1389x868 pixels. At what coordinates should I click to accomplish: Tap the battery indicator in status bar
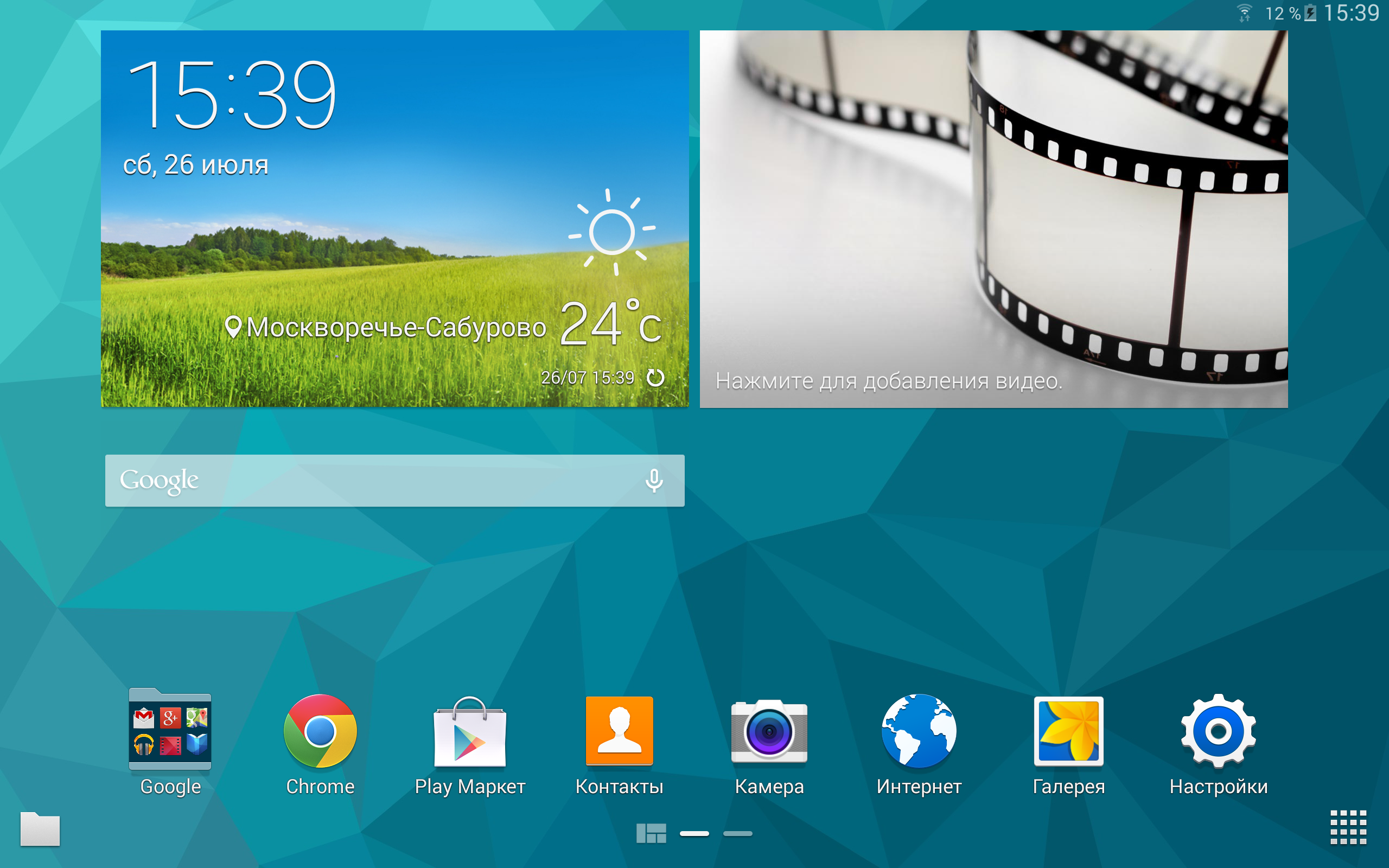click(x=1310, y=13)
